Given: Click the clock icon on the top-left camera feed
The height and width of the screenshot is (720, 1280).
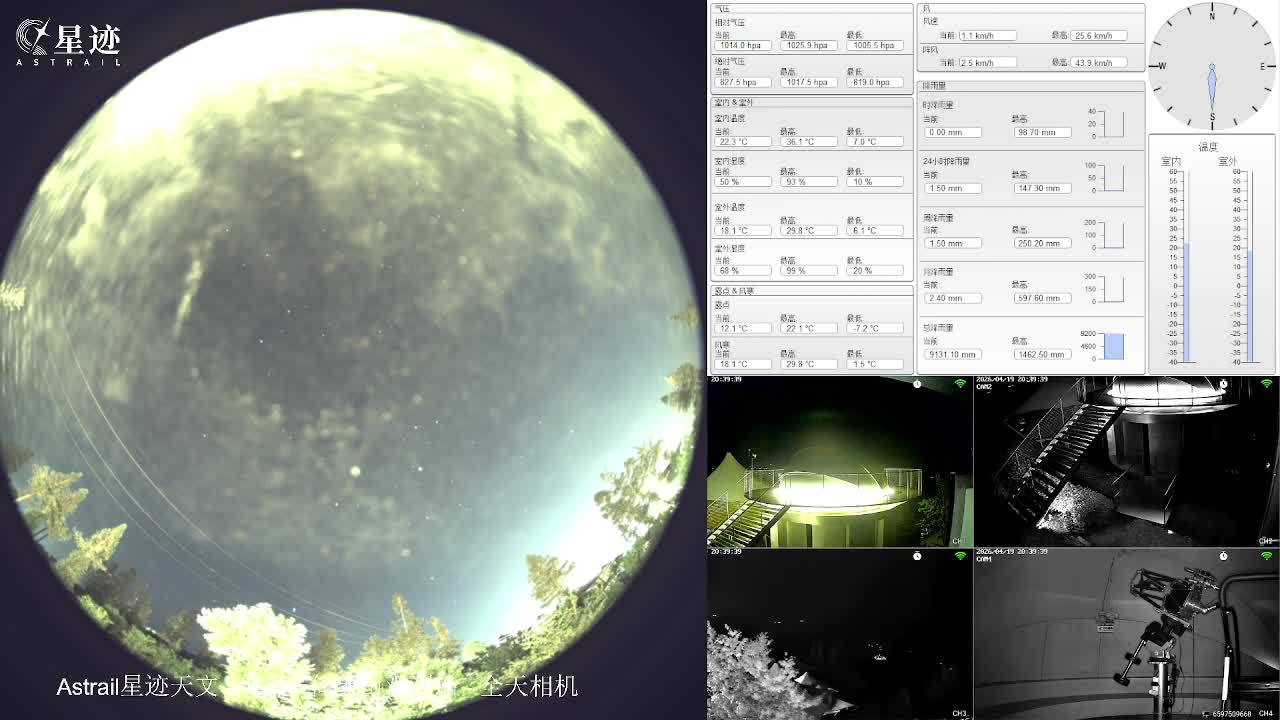Looking at the screenshot, I should coord(917,384).
